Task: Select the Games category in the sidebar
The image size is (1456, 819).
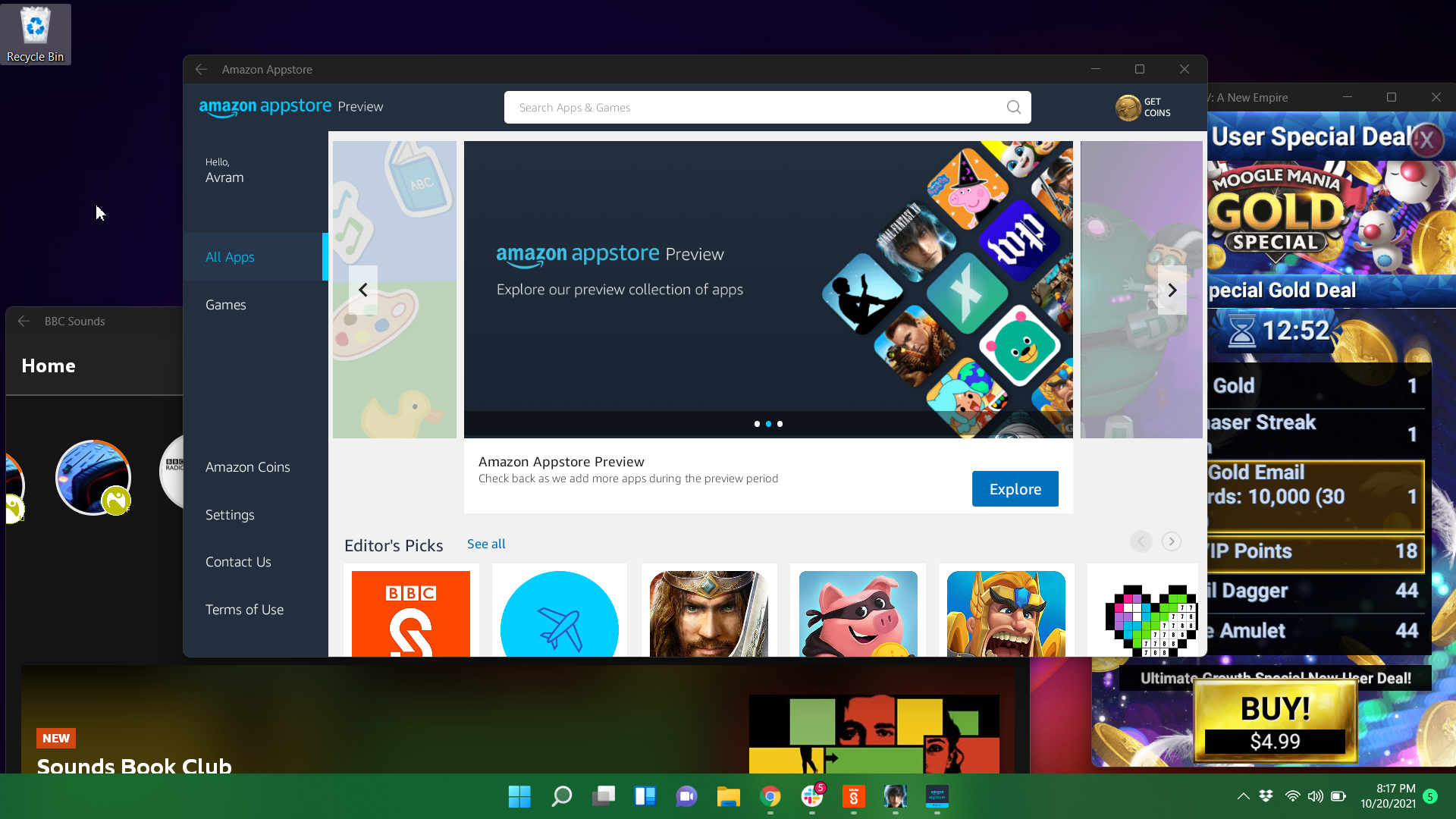Action: point(225,304)
